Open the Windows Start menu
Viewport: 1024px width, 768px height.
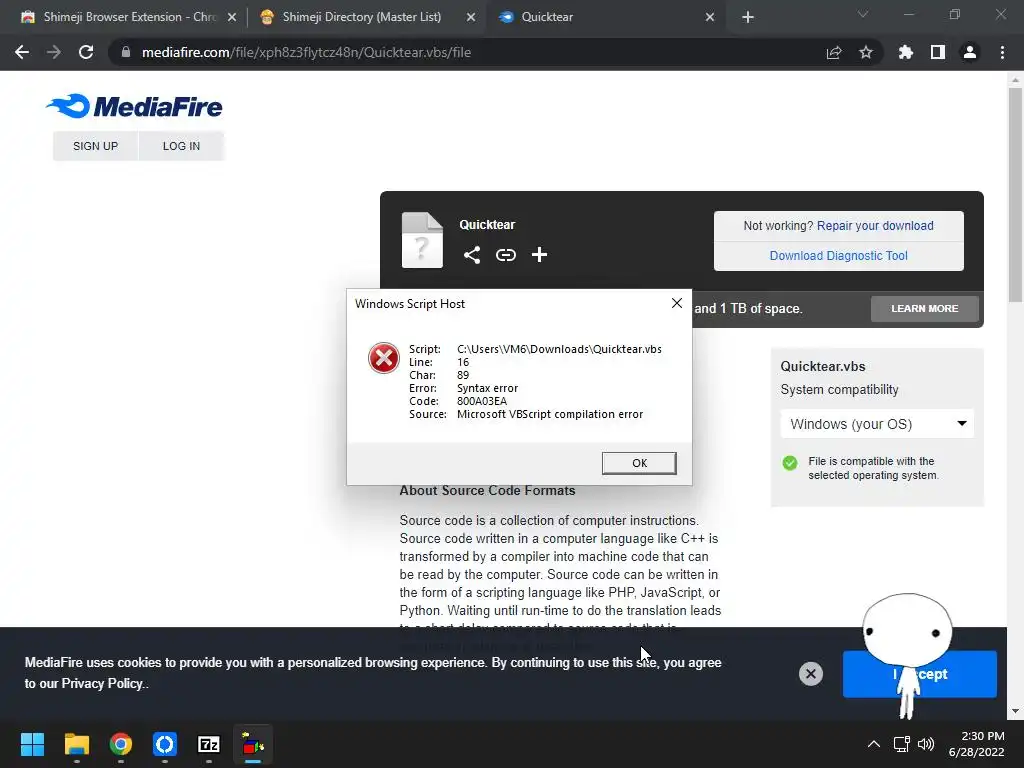(32, 744)
